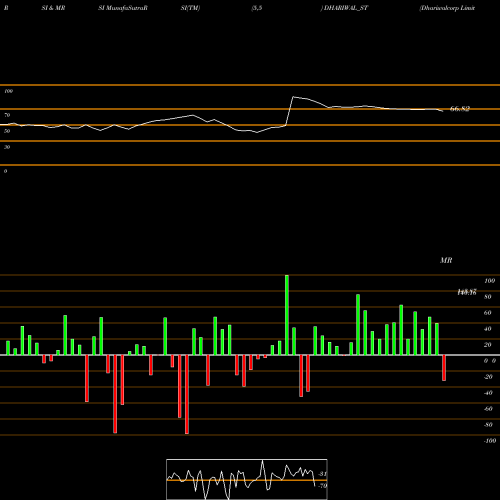Click the mini overview chart thumbnail

[247, 479]
